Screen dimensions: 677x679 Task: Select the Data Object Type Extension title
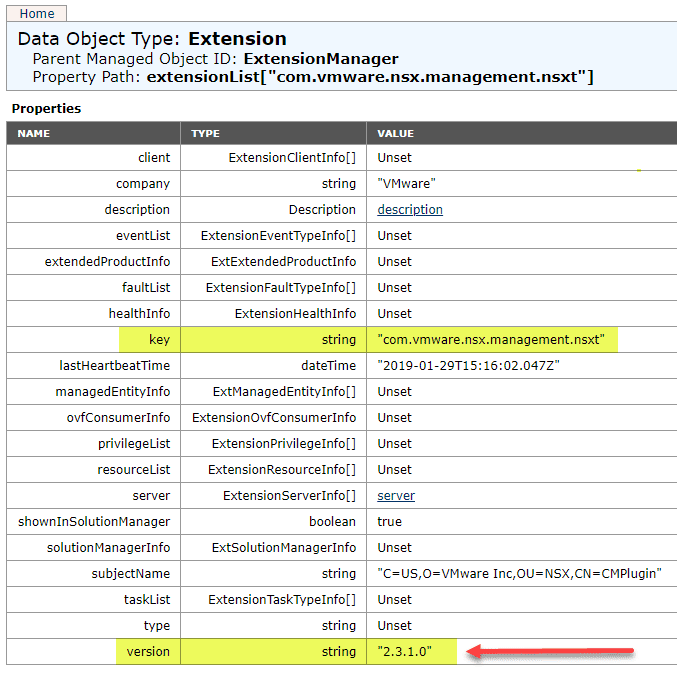point(152,39)
